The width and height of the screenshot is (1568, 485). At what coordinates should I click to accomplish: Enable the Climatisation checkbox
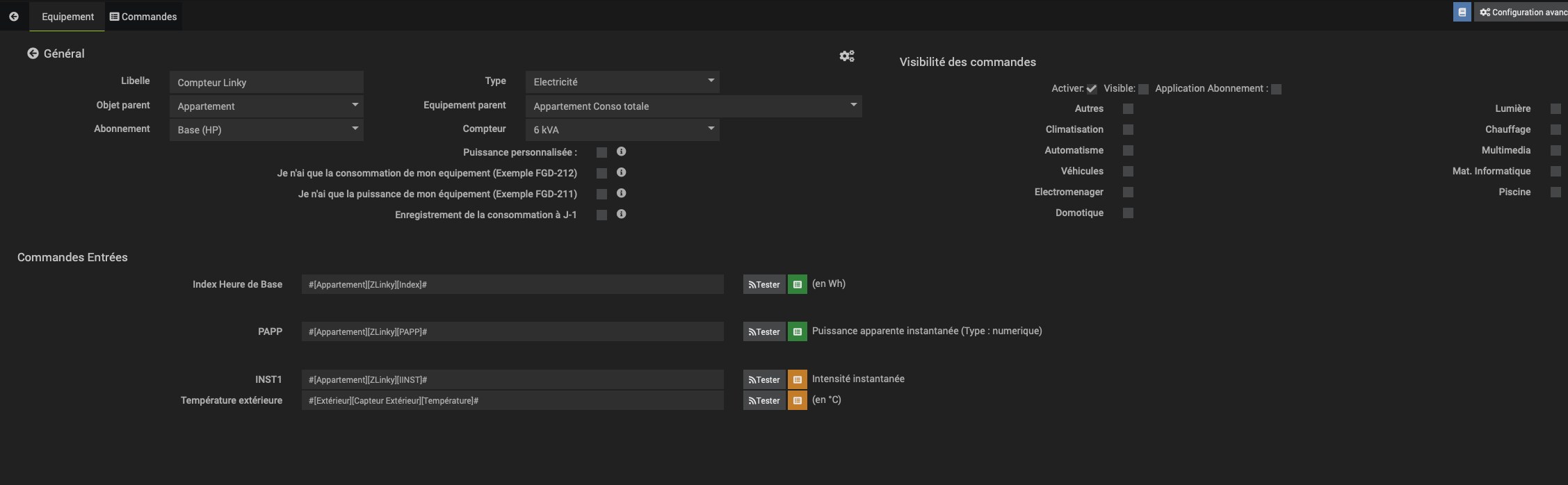tap(1128, 130)
